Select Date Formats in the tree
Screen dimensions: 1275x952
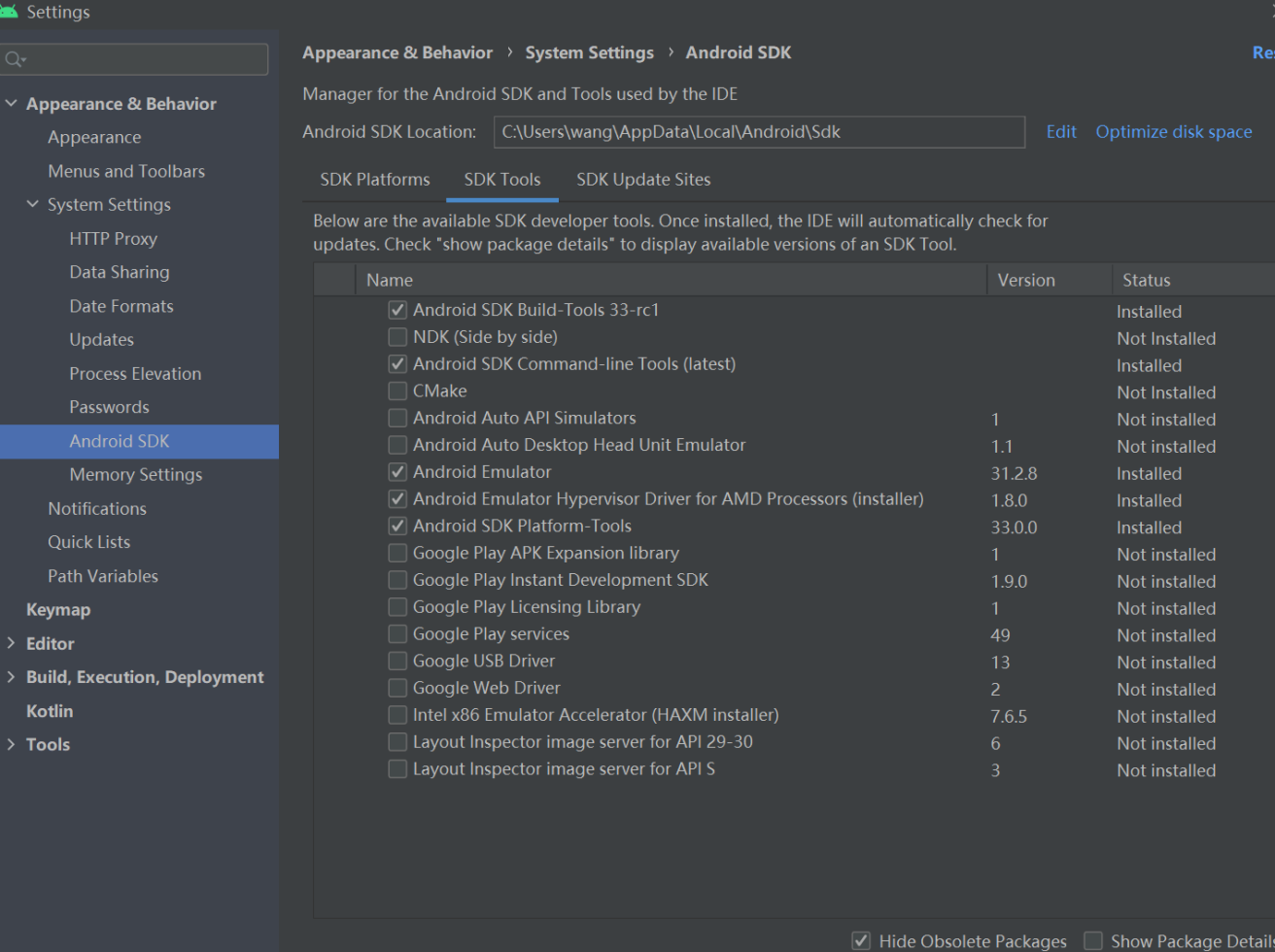(121, 306)
